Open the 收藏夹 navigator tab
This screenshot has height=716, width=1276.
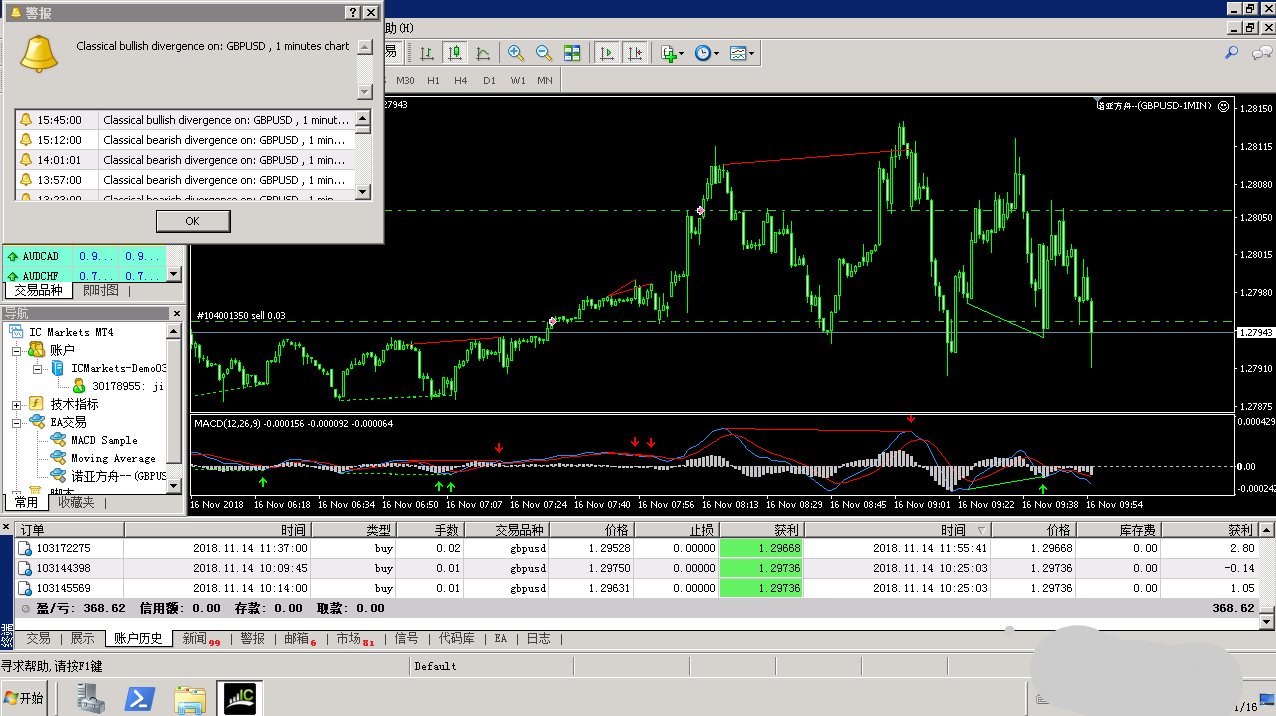[x=76, y=502]
